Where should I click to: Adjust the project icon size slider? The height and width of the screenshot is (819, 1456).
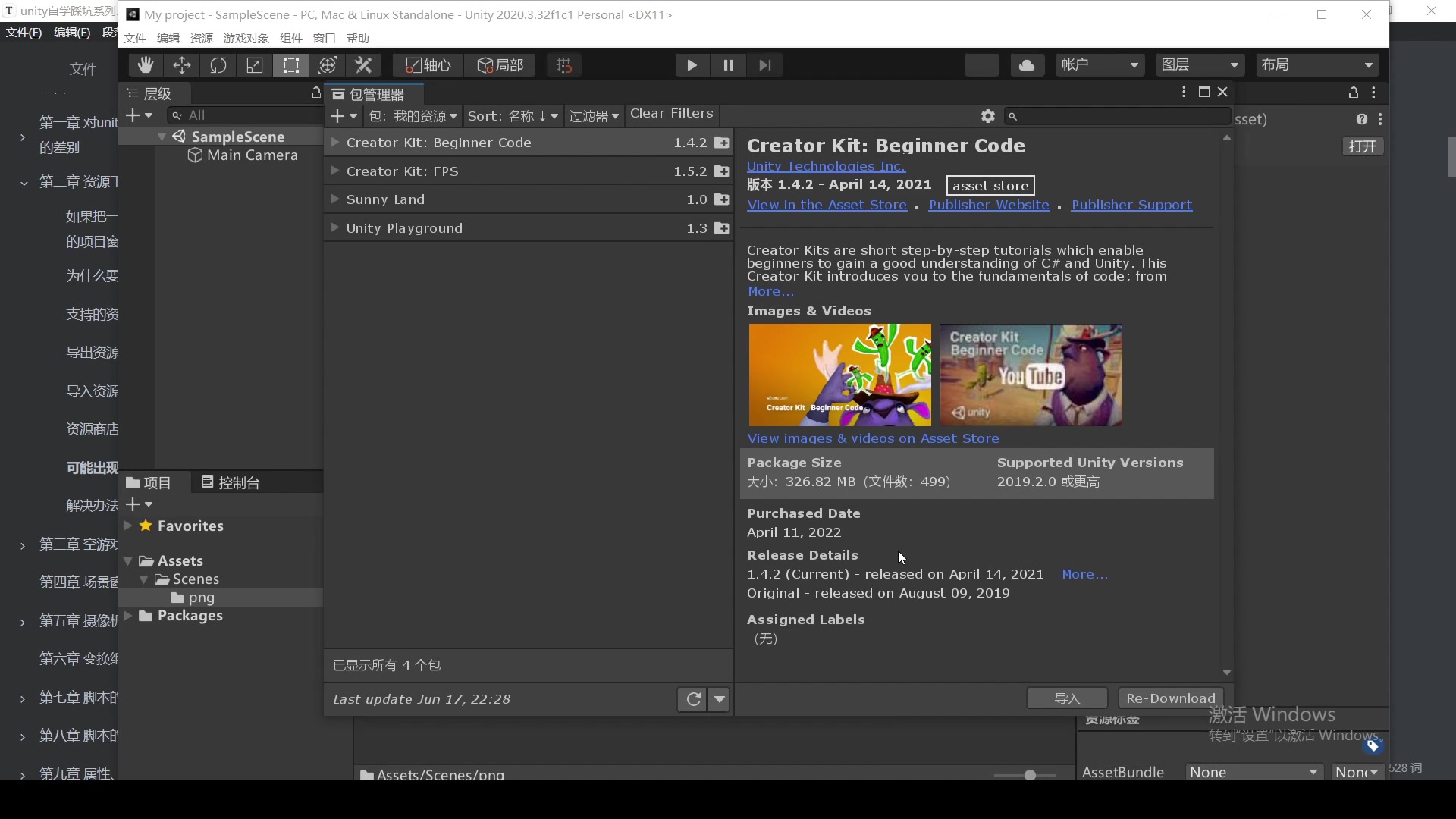tap(1029, 775)
